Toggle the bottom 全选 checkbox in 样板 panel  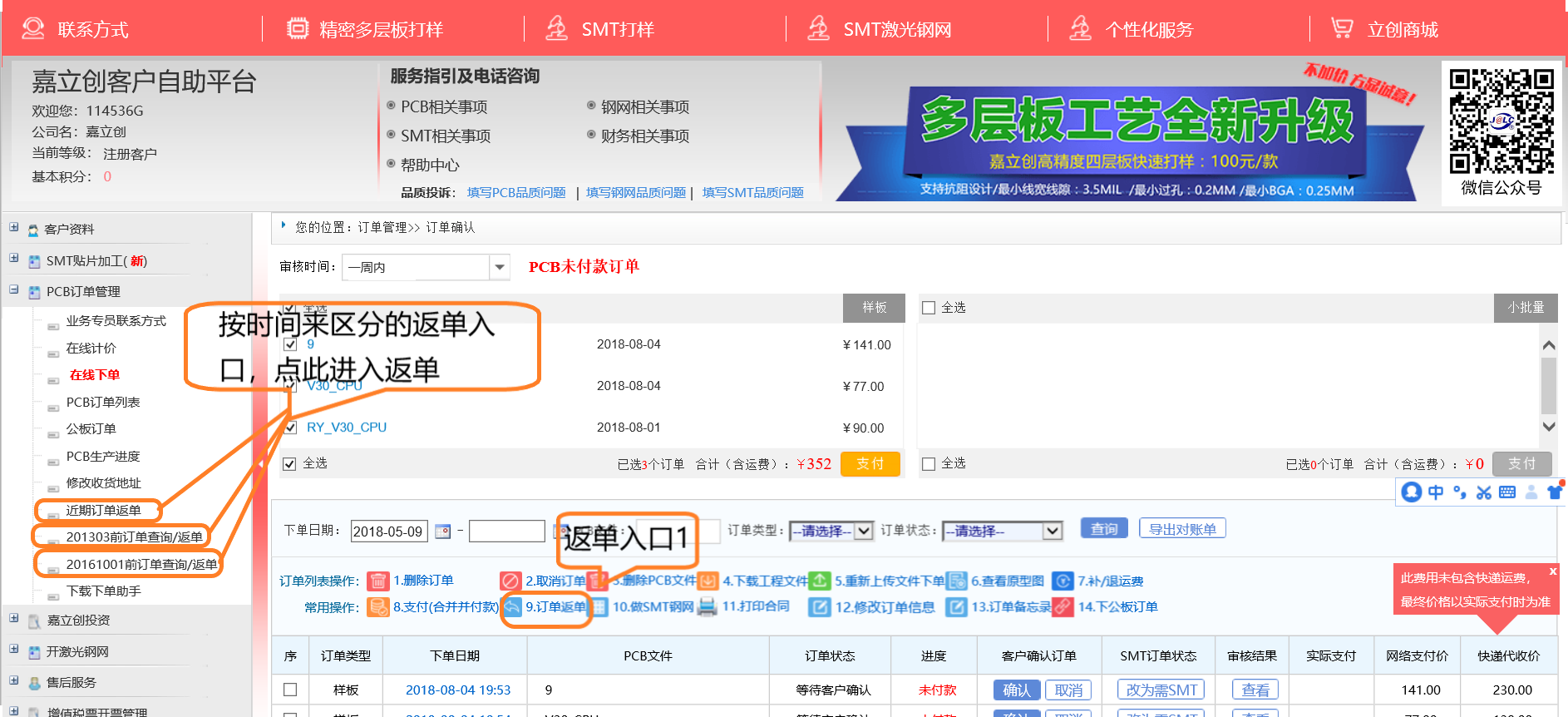pos(289,463)
